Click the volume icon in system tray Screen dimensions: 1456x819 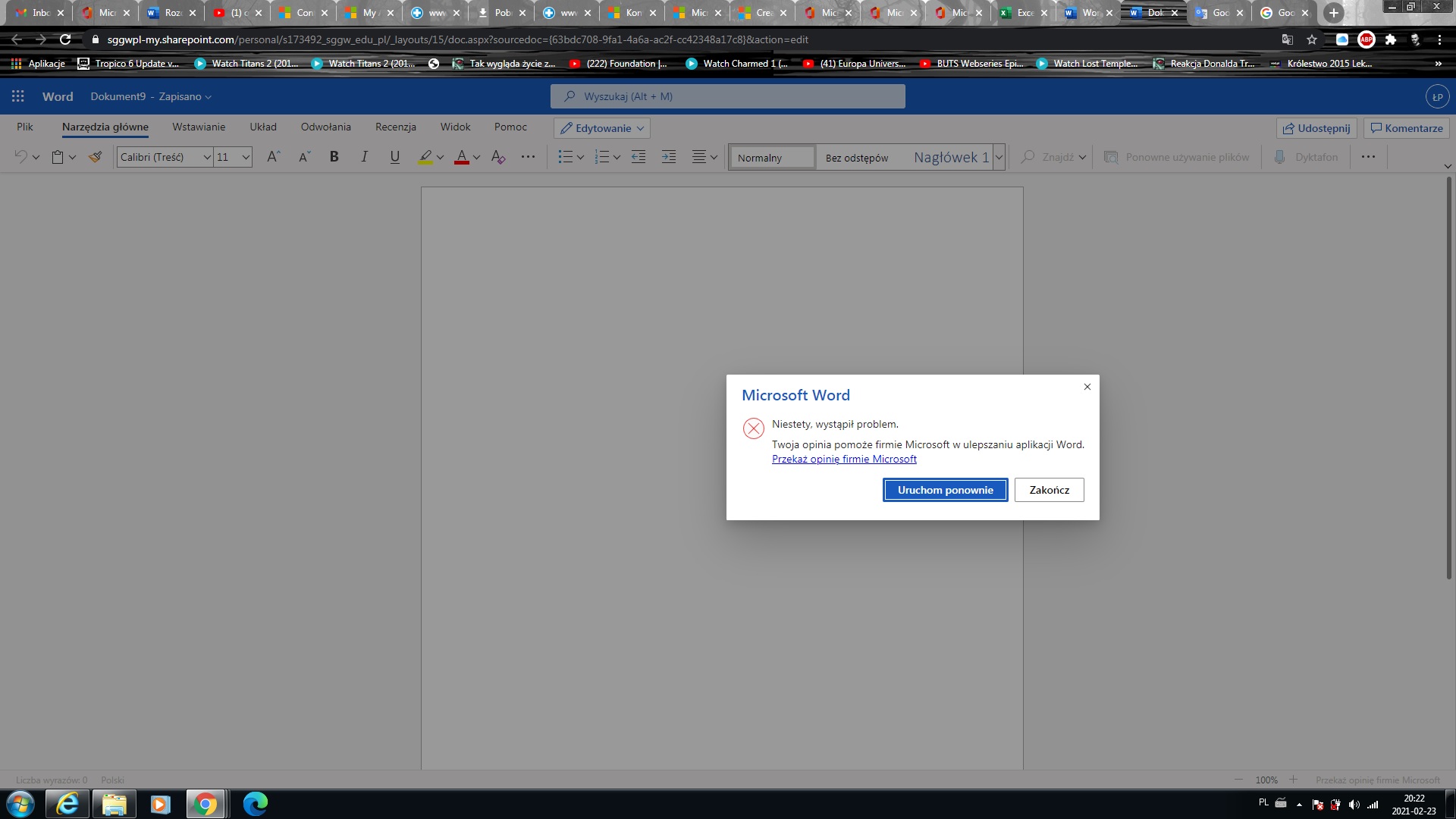coord(1354,805)
